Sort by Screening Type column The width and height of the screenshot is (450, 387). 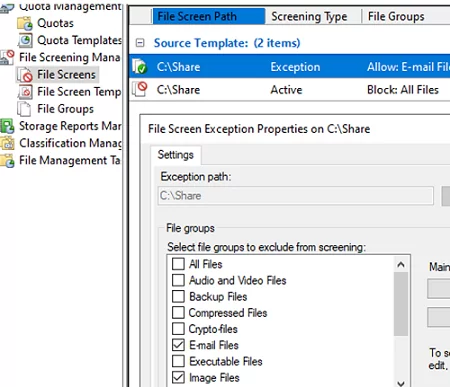[x=313, y=16]
